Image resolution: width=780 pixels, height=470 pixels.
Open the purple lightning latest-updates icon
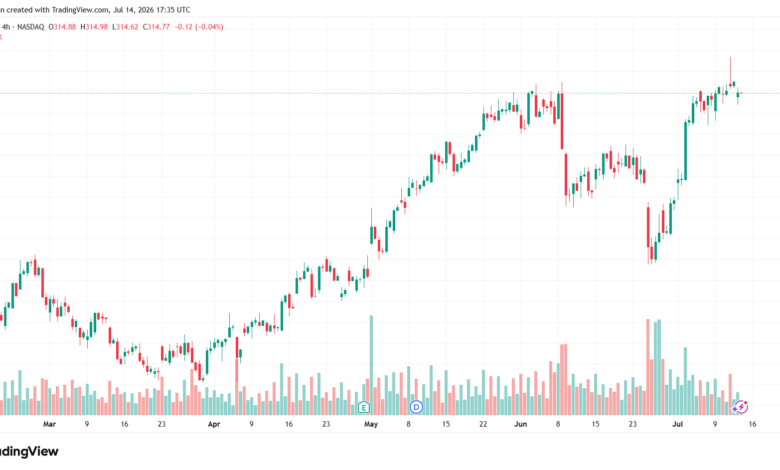[x=740, y=407]
